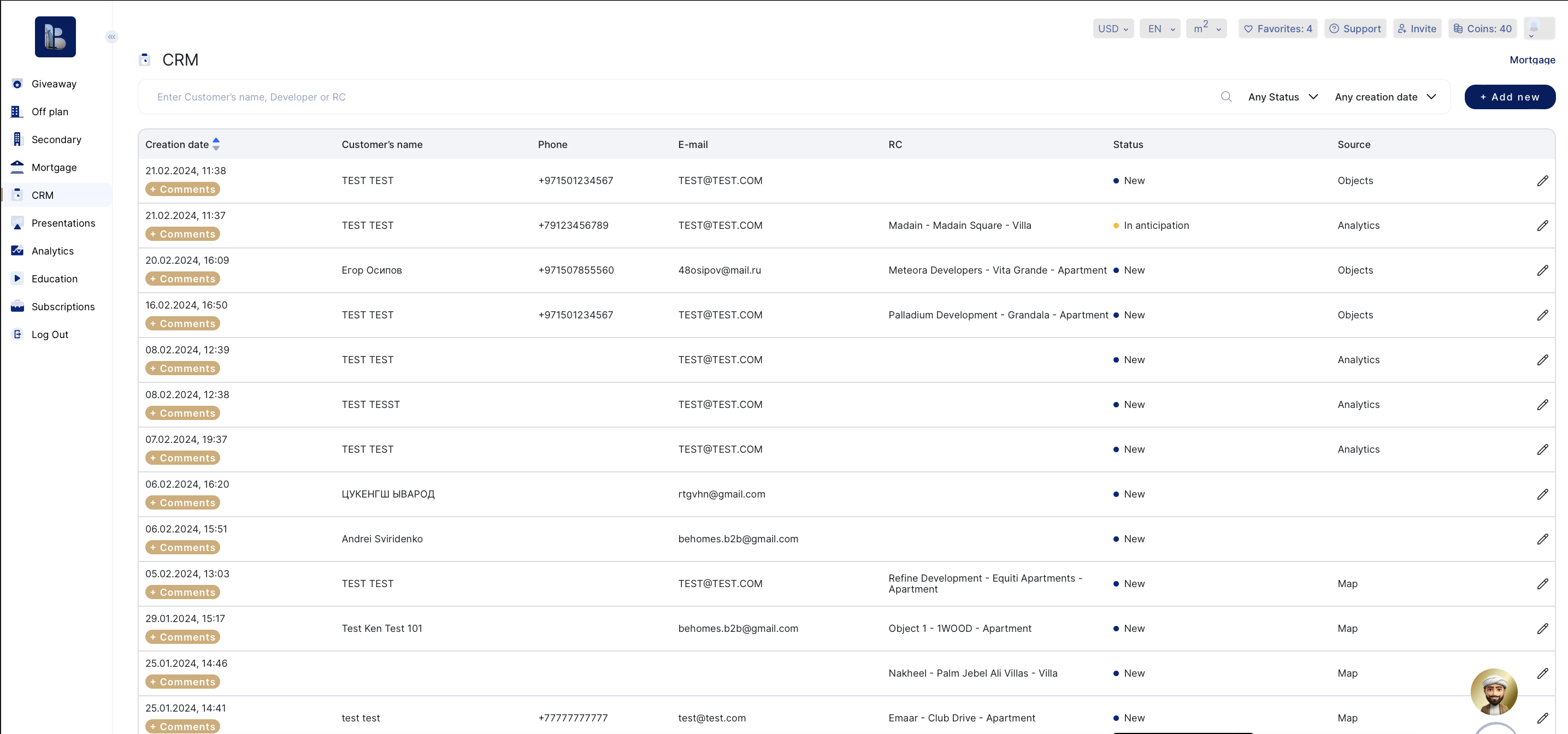Click the pencil edit icon for Егор Осипов row

[1542, 270]
